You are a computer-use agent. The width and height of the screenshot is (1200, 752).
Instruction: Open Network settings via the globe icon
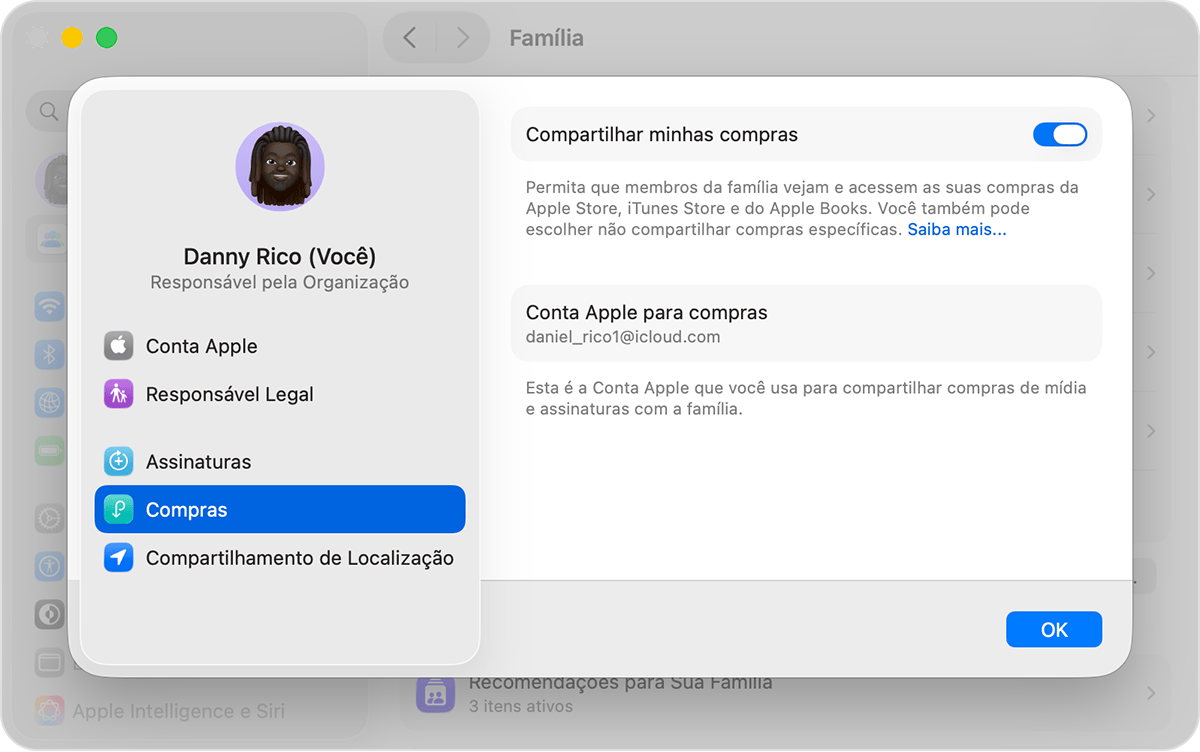coord(50,402)
